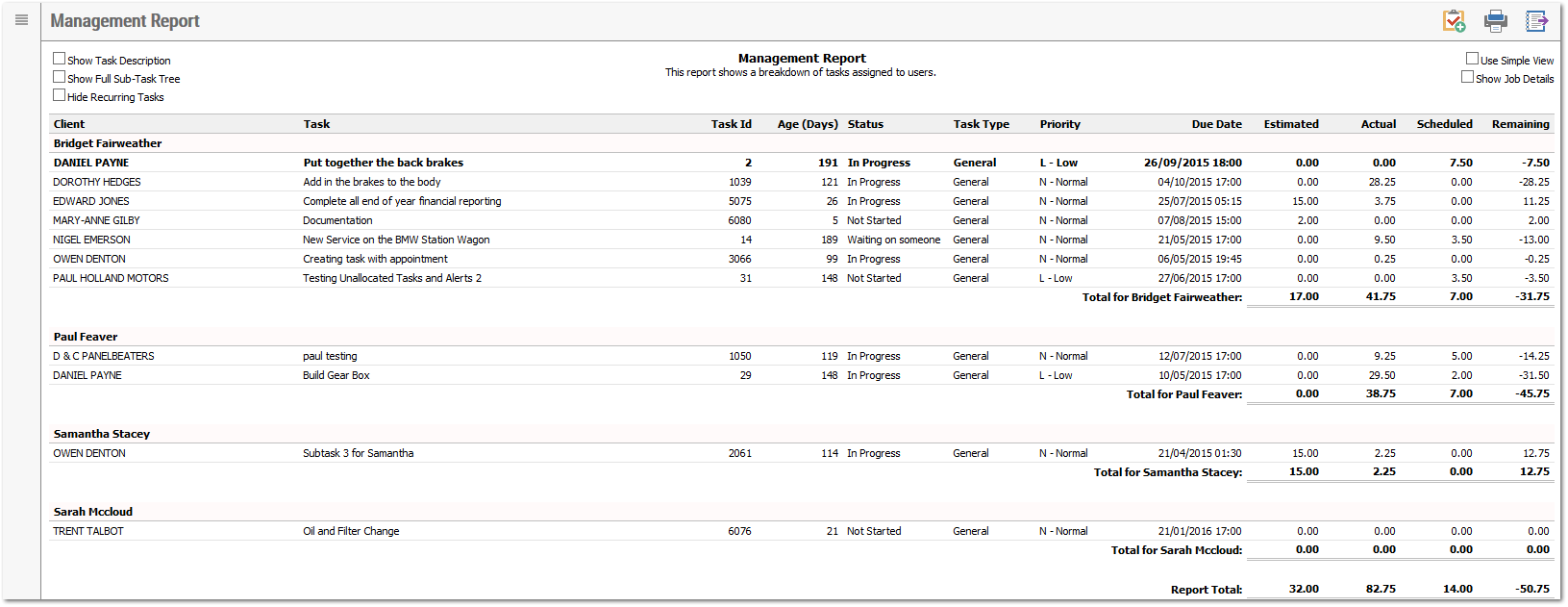This screenshot has width=1568, height=607.
Task: Click the Task Type column header
Action: point(982,124)
